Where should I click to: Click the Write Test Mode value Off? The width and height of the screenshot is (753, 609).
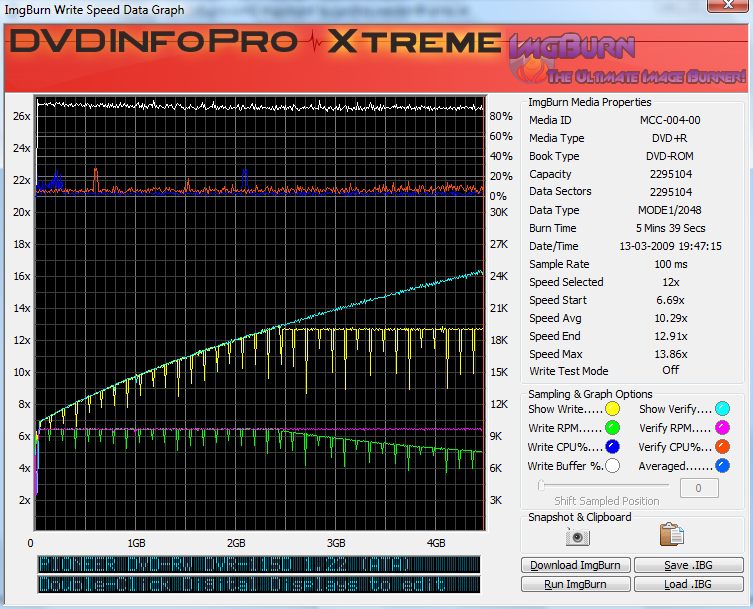pos(670,370)
